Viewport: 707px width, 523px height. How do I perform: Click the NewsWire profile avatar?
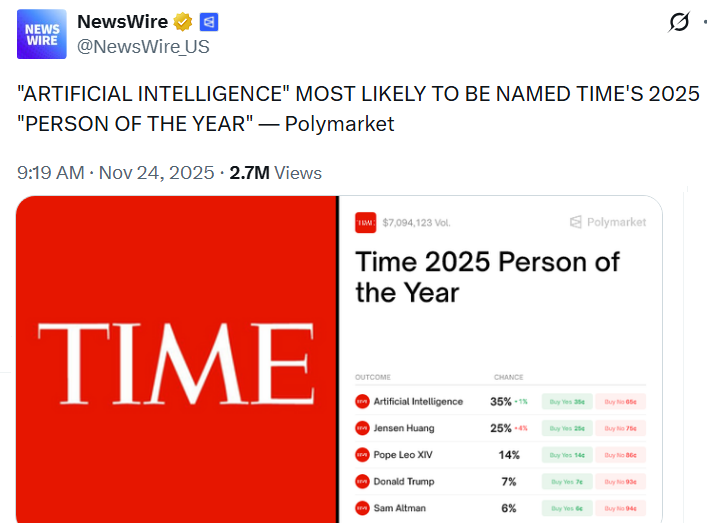tap(42, 34)
